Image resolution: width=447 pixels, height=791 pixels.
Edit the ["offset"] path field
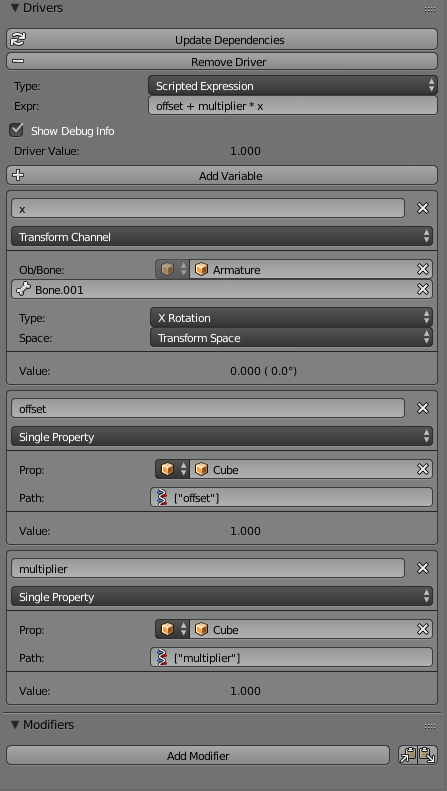tap(292, 497)
